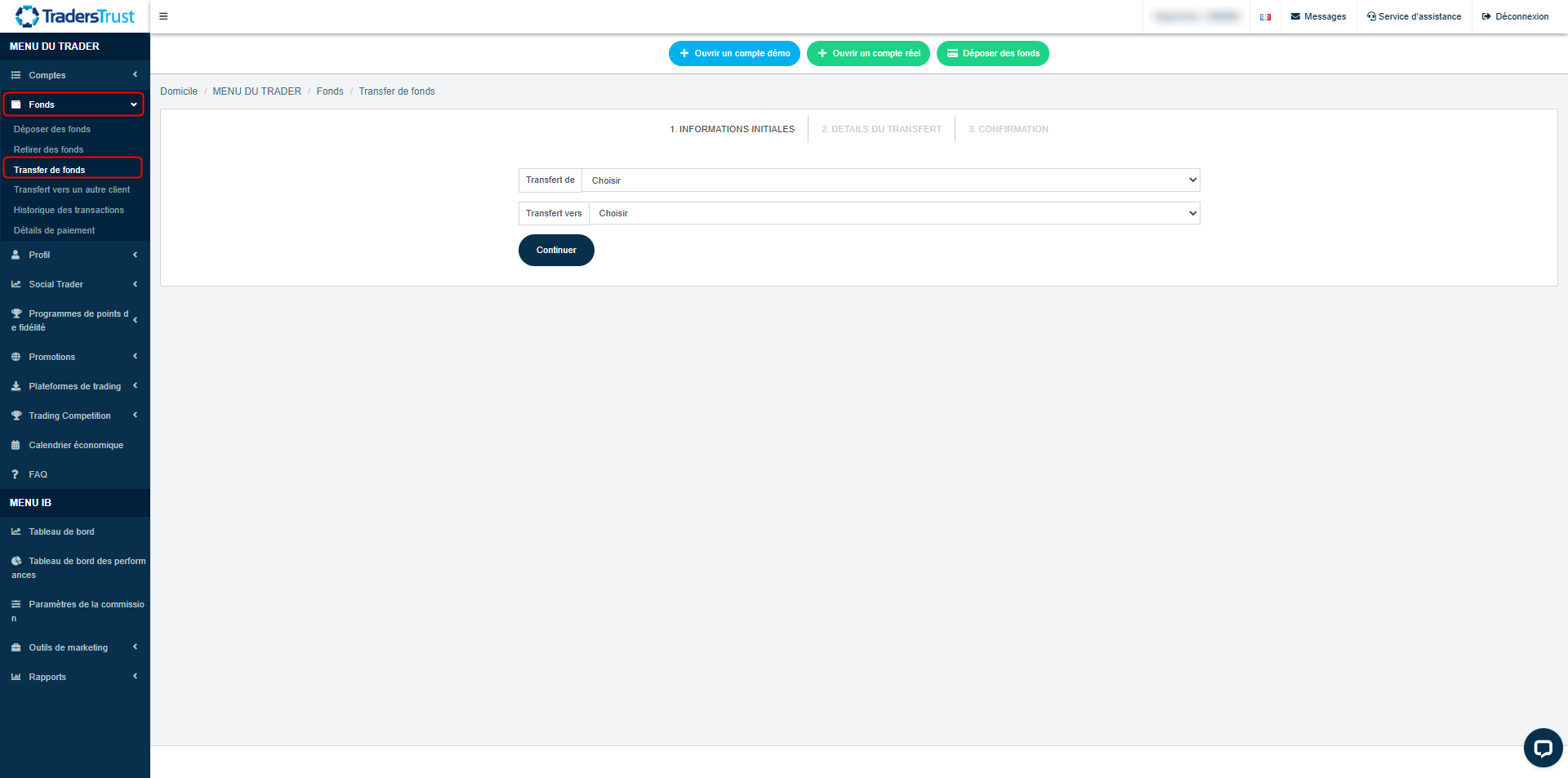Image resolution: width=1568 pixels, height=778 pixels.
Task: Click the envelope Messages icon
Action: tap(1295, 16)
